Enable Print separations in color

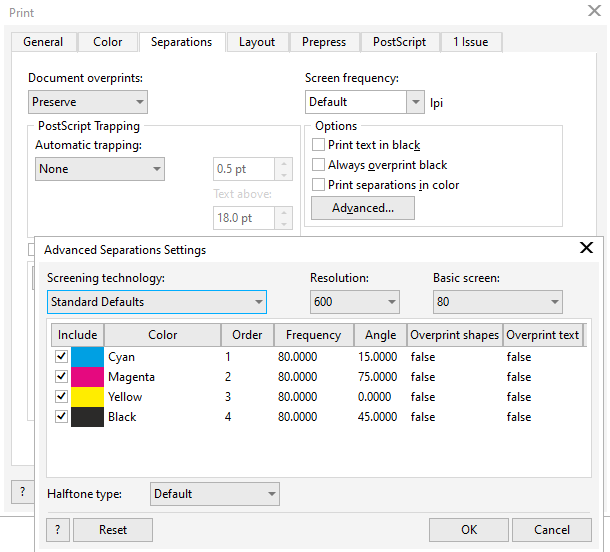(319, 185)
